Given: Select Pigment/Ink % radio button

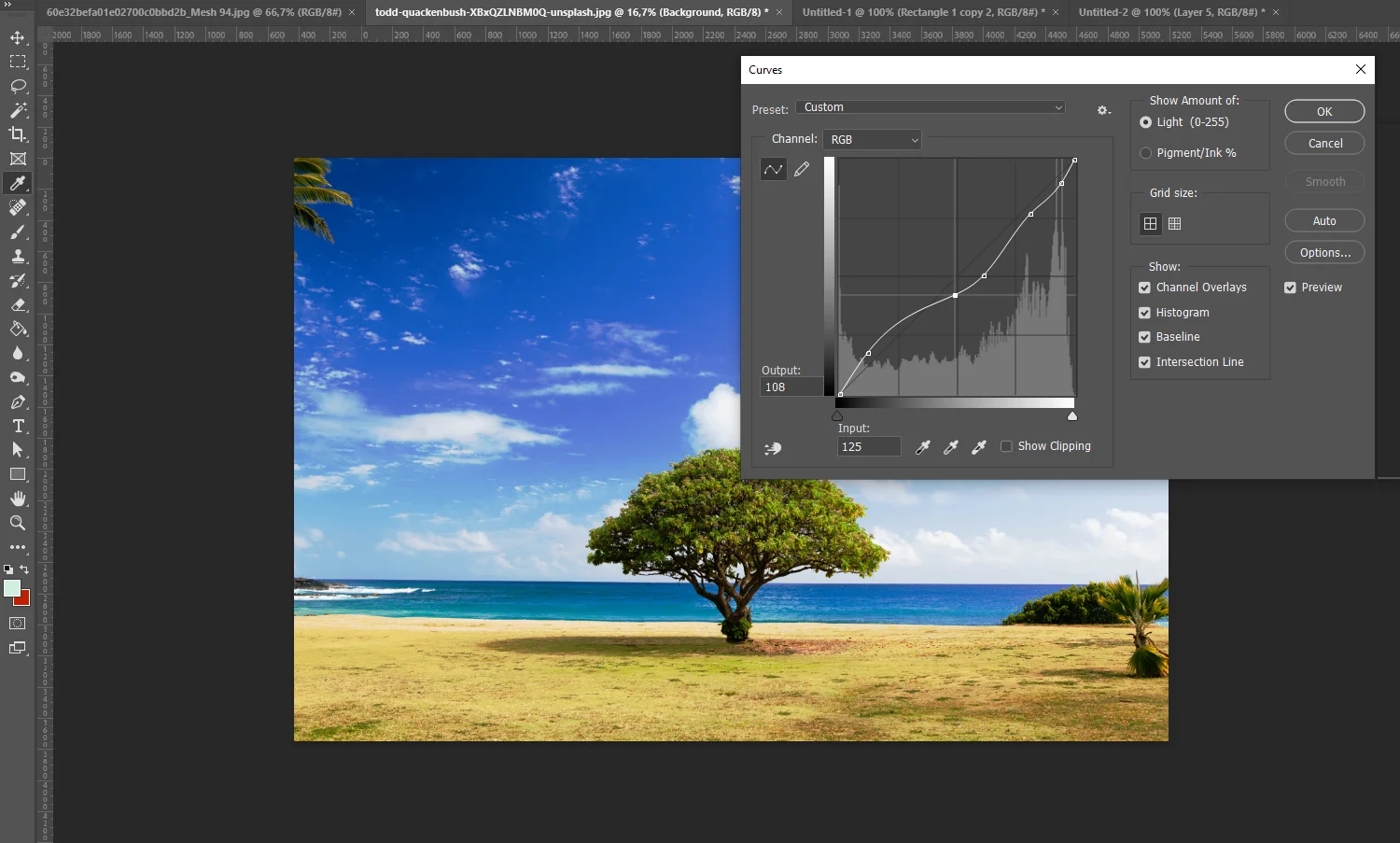Looking at the screenshot, I should [x=1145, y=153].
